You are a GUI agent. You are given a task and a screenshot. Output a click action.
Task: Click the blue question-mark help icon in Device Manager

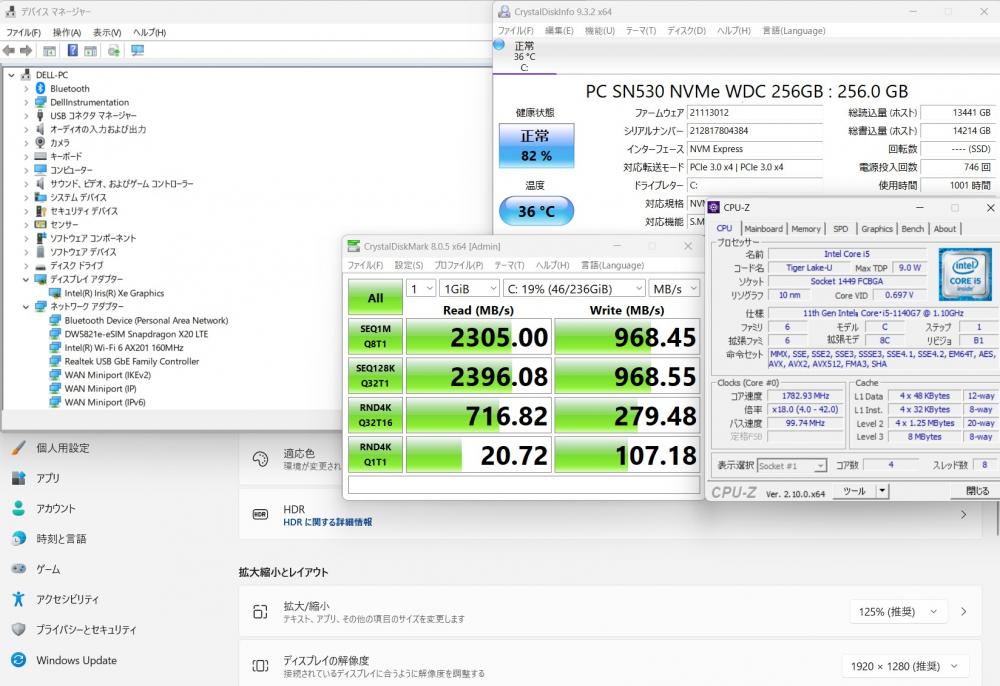(x=73, y=50)
